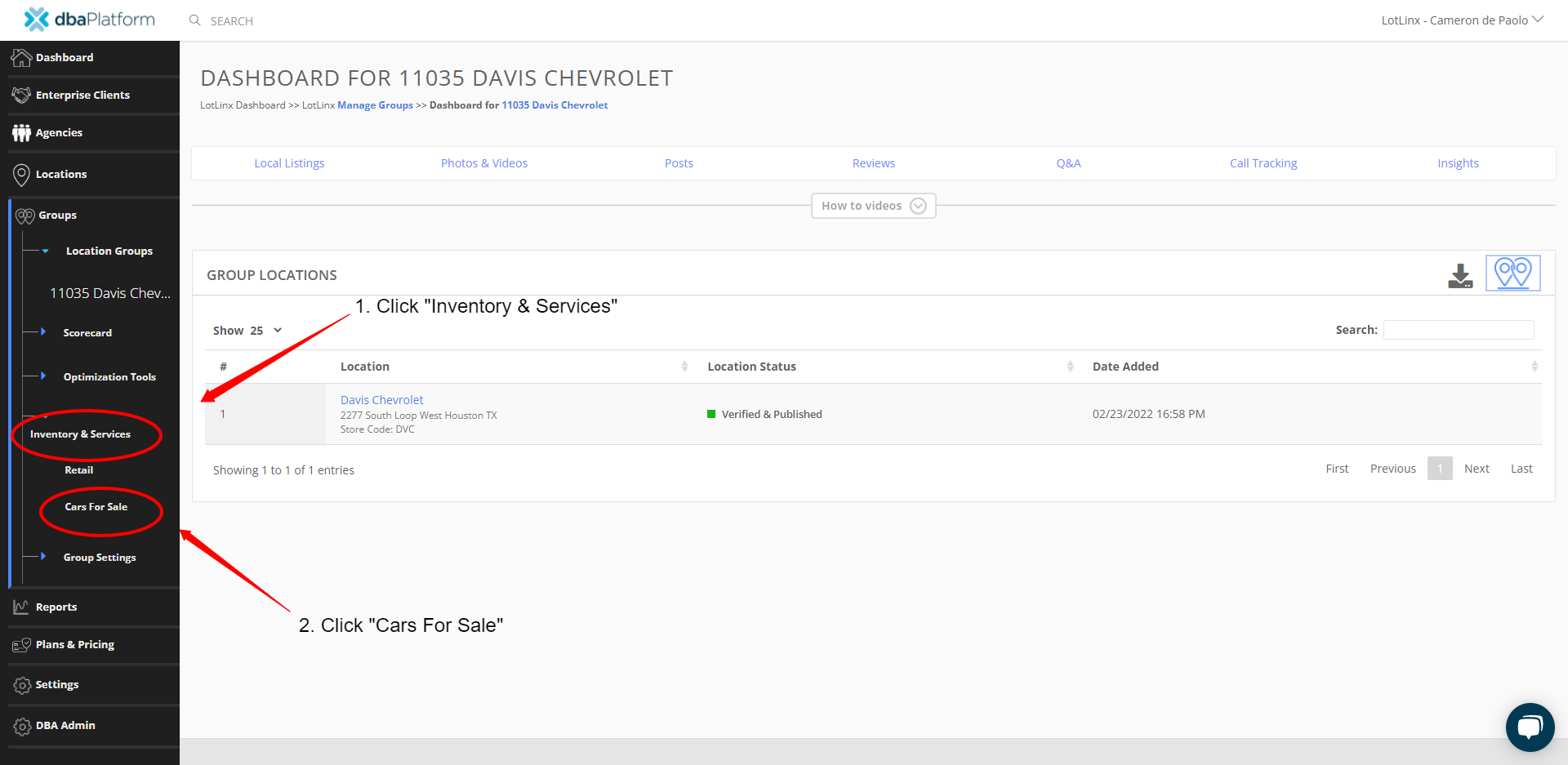Click the Manage Groups breadcrumb link

[375, 105]
